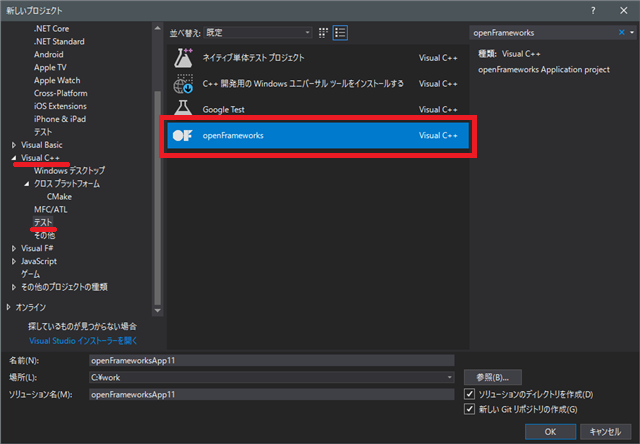
Task: Select the Google Test template row
Action: (x=318, y=109)
